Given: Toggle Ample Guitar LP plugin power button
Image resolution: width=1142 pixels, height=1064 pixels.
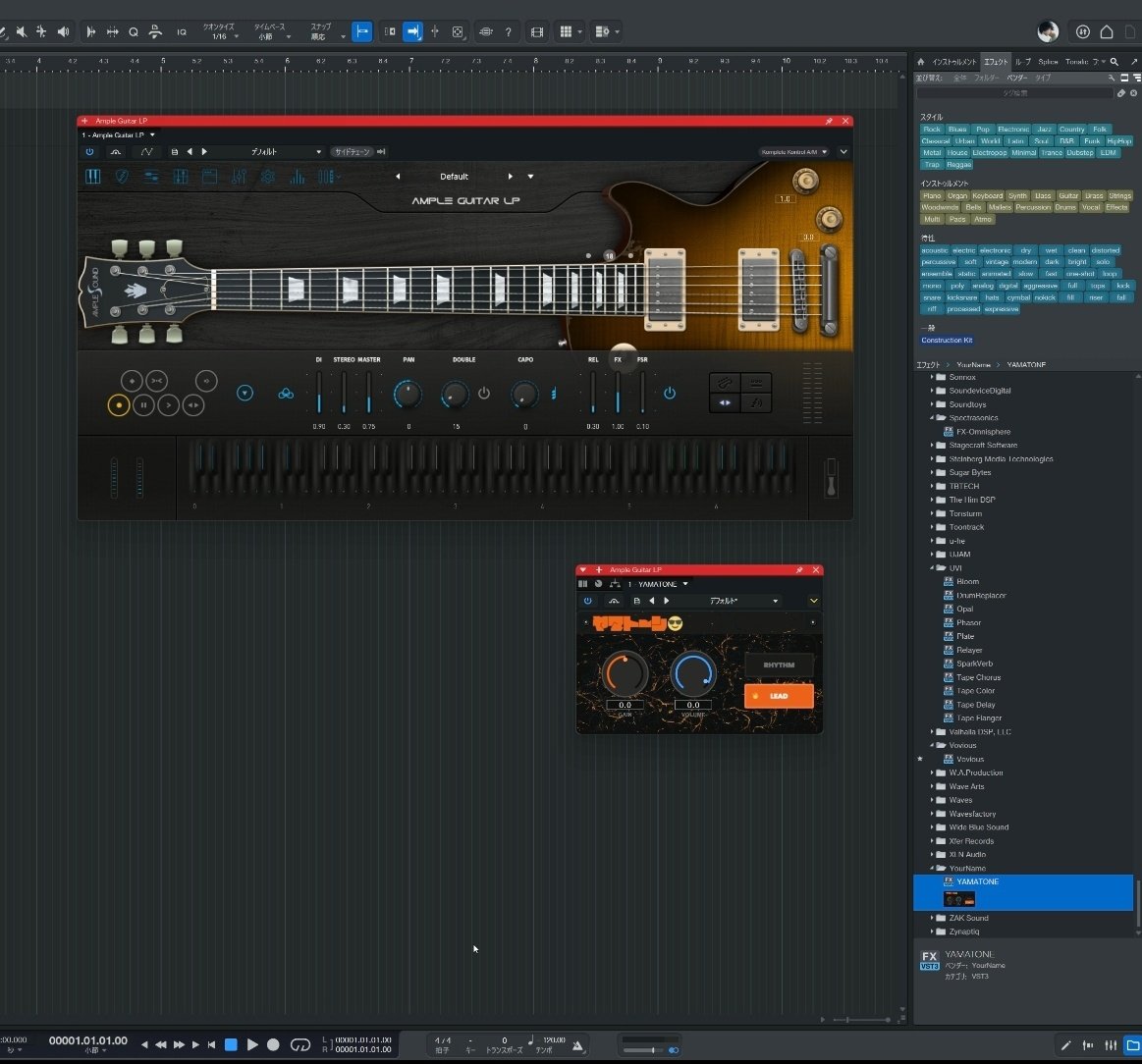Looking at the screenshot, I should click(89, 152).
